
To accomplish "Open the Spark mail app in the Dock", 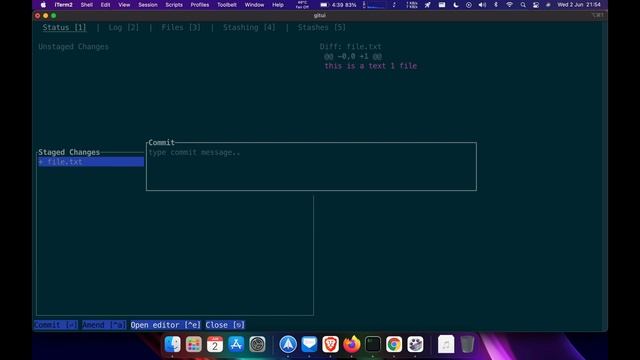I will coord(288,344).
